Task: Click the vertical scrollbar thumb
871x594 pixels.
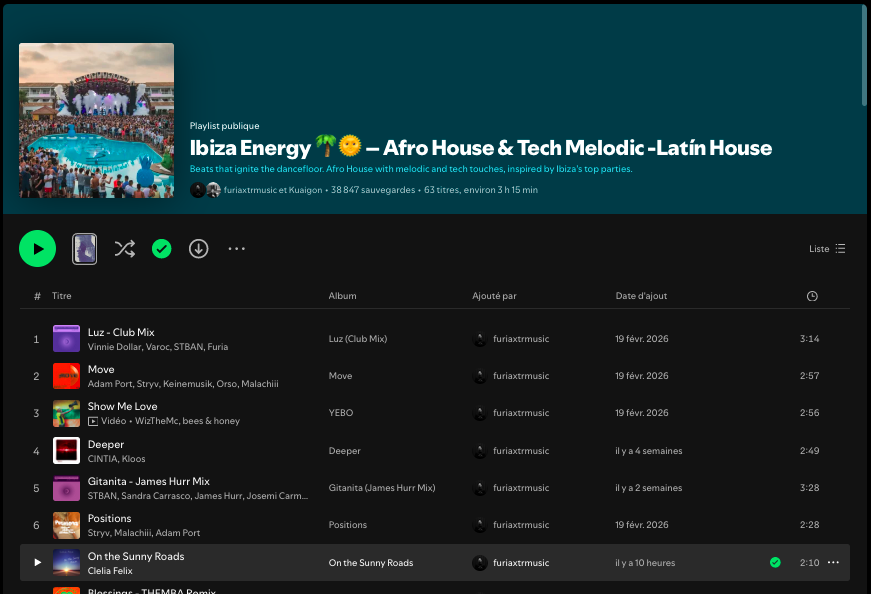Action: (864, 56)
